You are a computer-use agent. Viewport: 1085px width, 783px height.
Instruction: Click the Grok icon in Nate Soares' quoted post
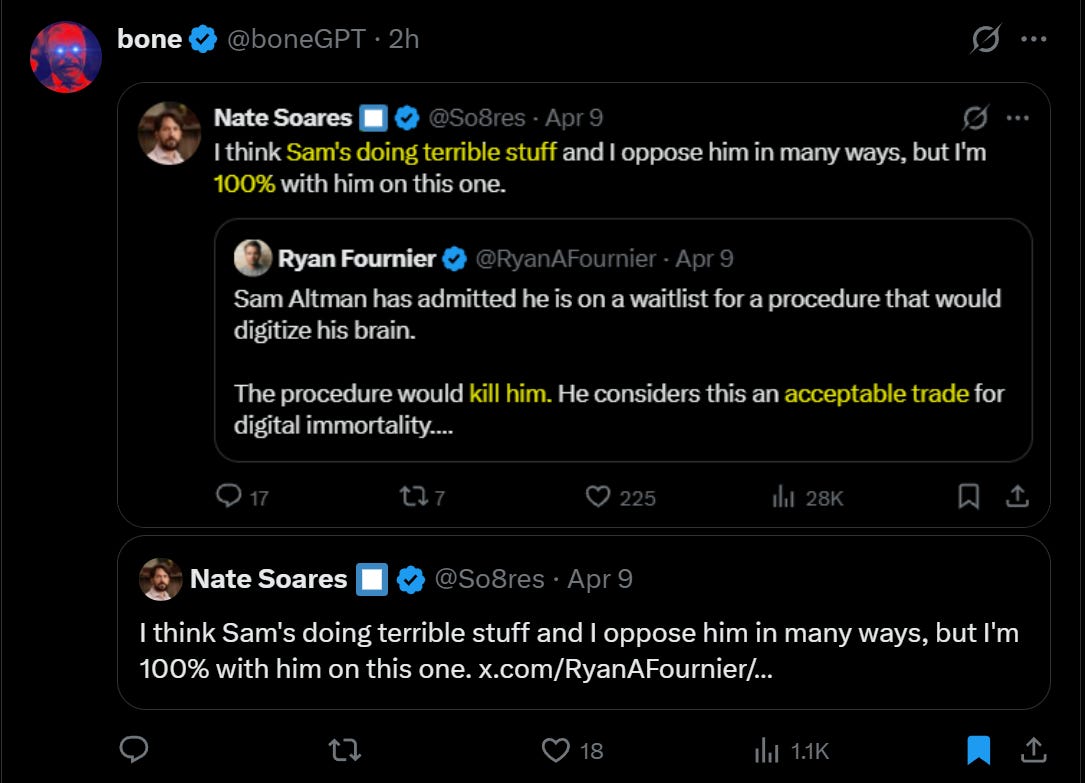[974, 118]
